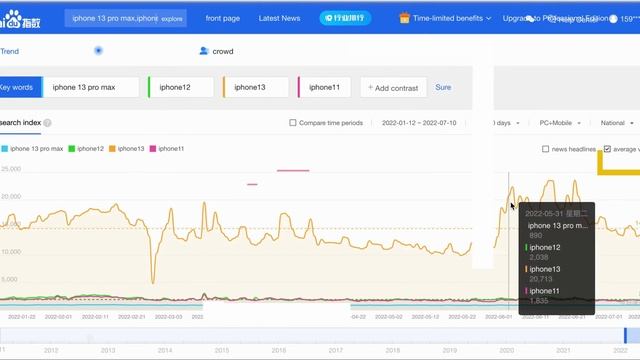Enable news headlines checkbox
Screen dimensions: 640x360
click(x=545, y=149)
